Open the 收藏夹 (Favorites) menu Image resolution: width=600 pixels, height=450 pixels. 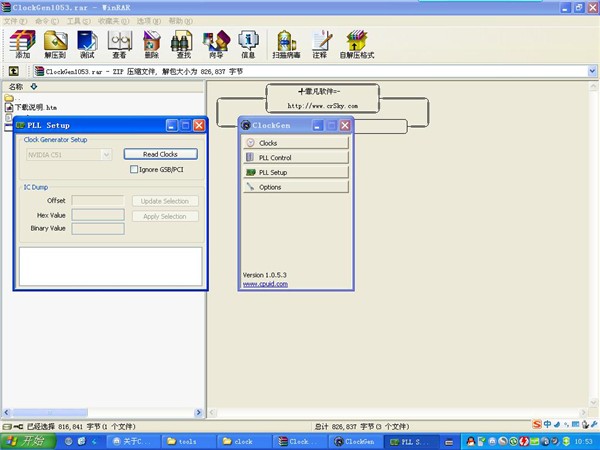pos(113,21)
